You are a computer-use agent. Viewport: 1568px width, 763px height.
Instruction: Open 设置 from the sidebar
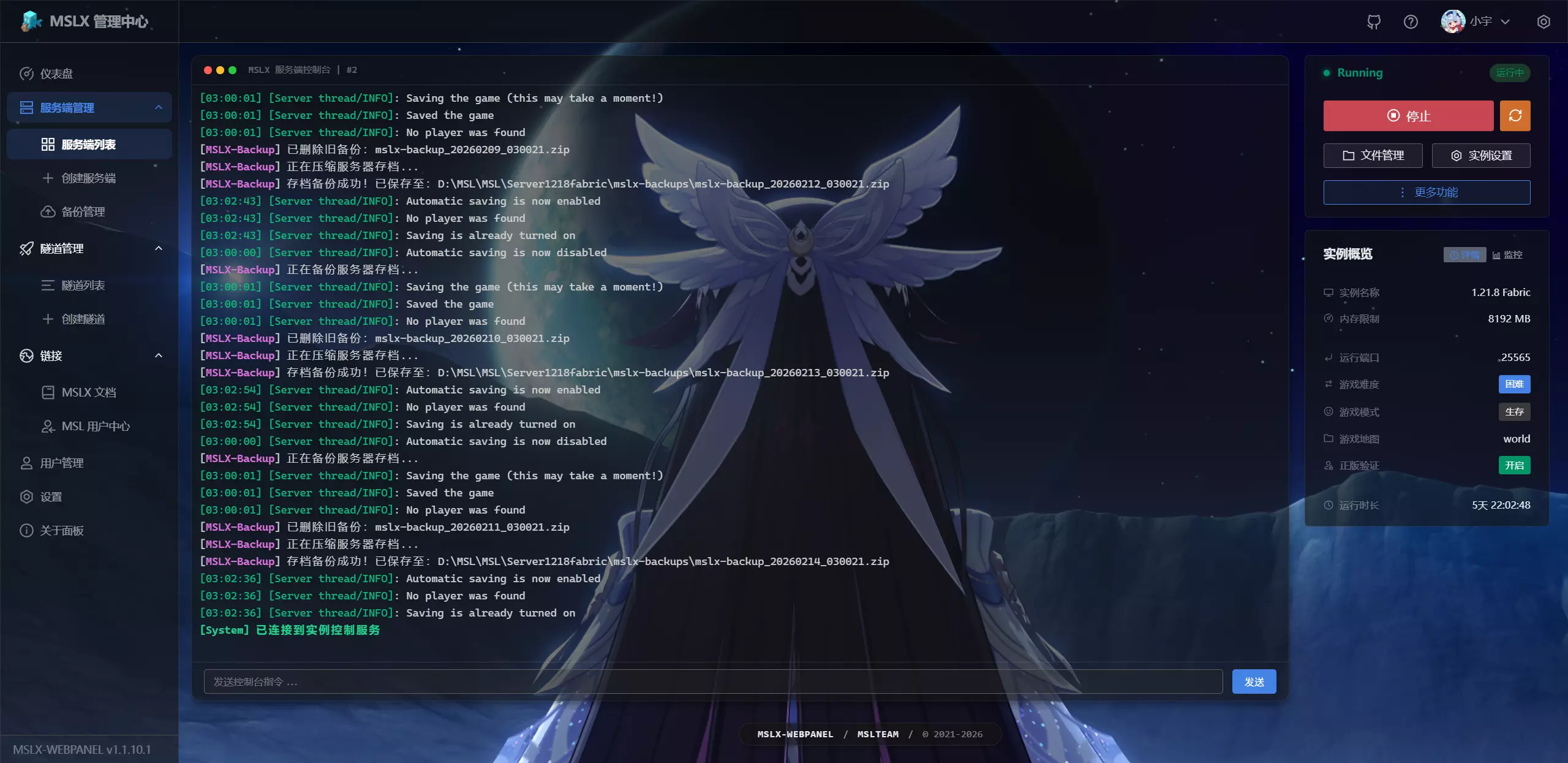[89, 497]
